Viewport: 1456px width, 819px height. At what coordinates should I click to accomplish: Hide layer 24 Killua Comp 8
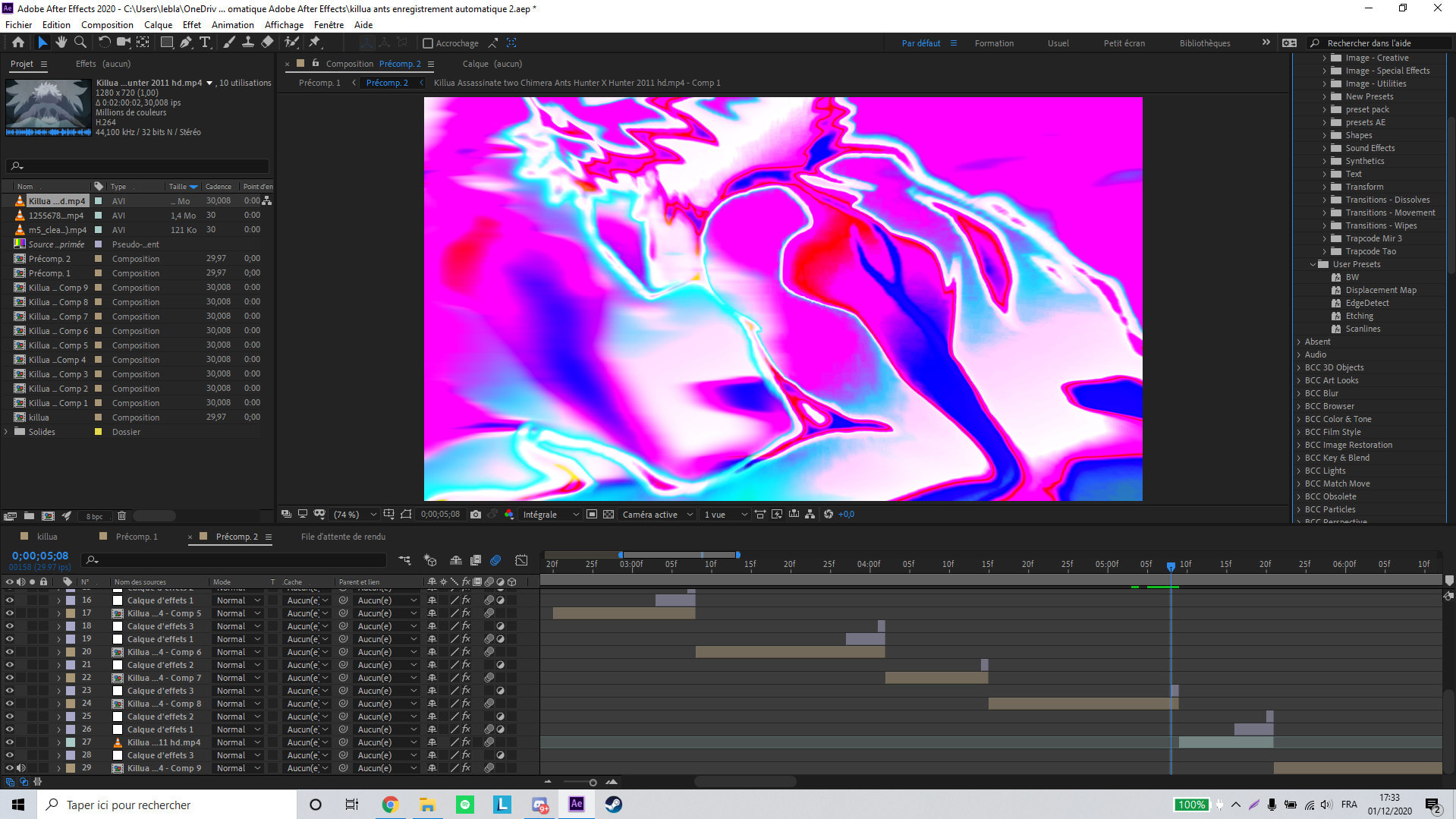(x=10, y=704)
